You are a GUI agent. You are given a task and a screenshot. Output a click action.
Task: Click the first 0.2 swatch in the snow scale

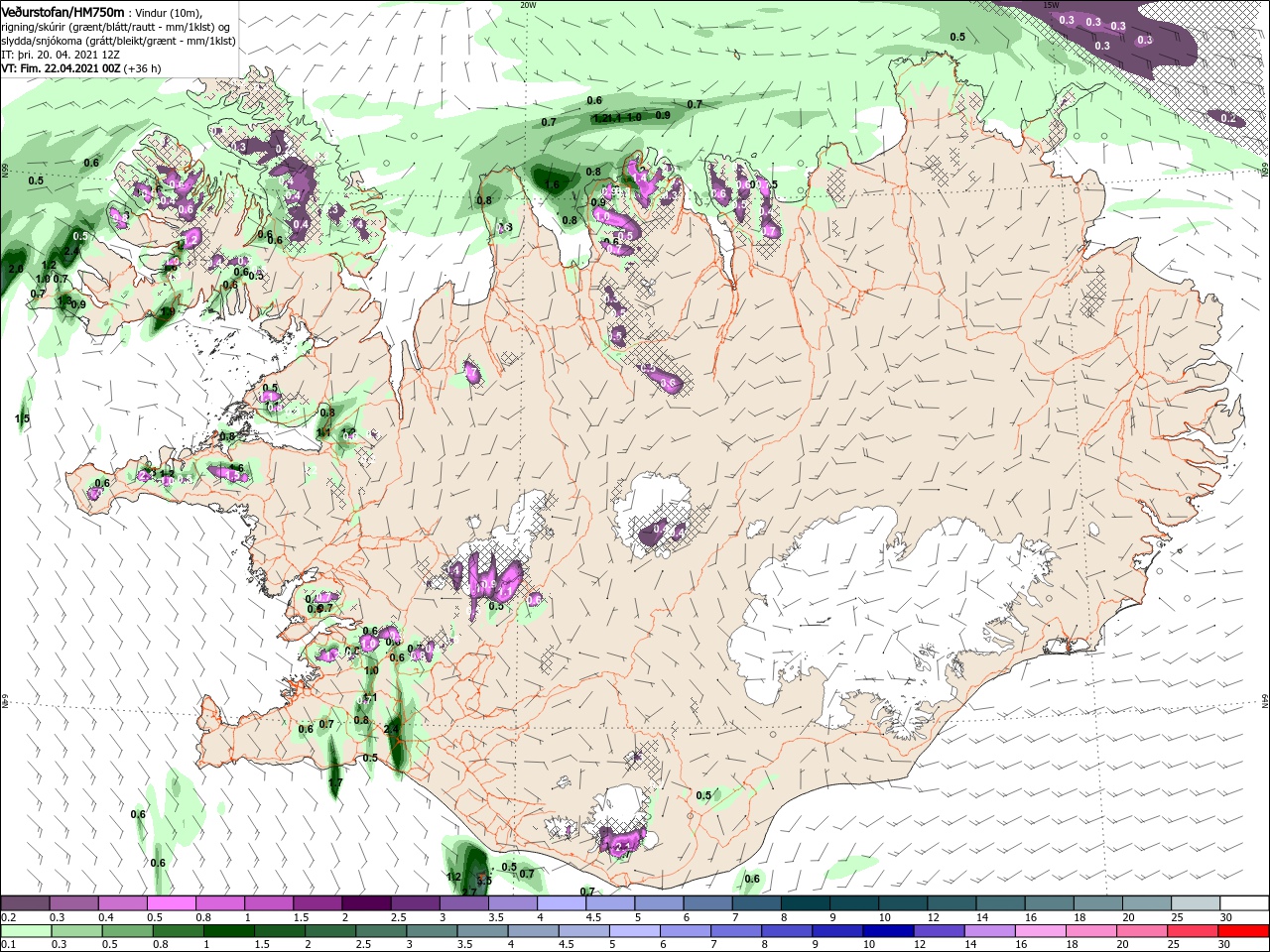(25, 903)
